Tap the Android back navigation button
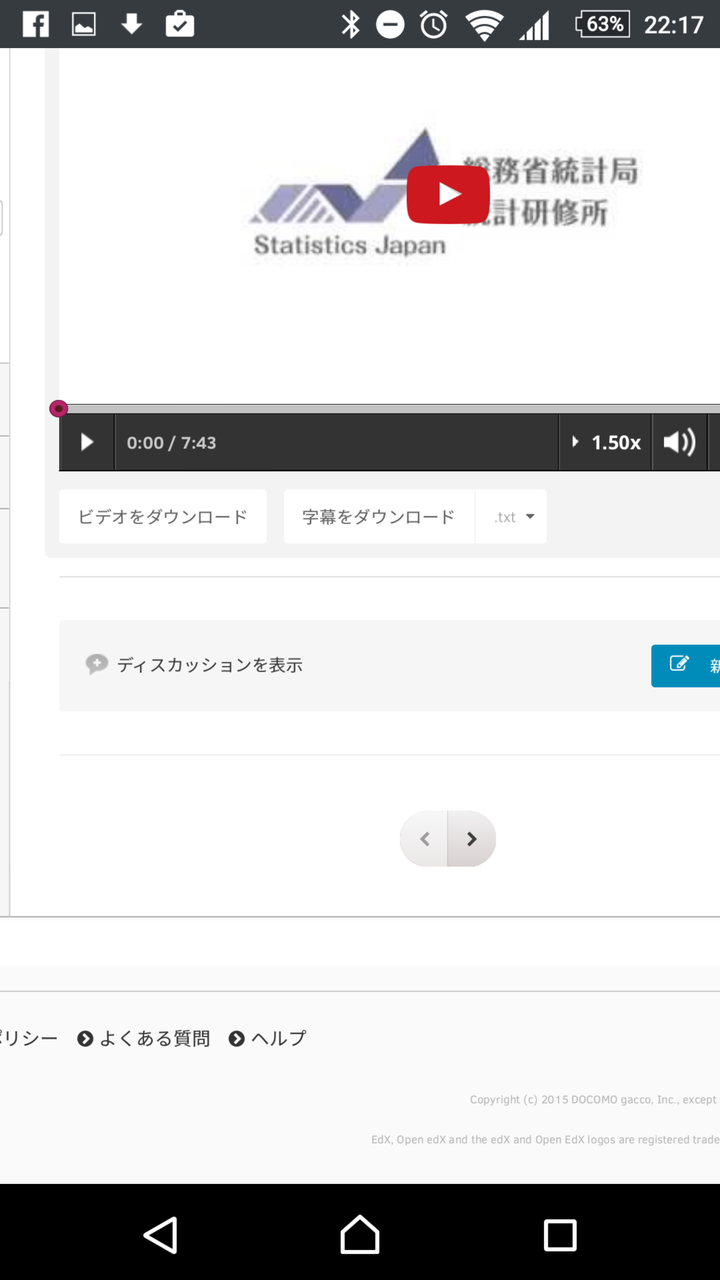This screenshot has height=1280, width=720. [160, 1235]
